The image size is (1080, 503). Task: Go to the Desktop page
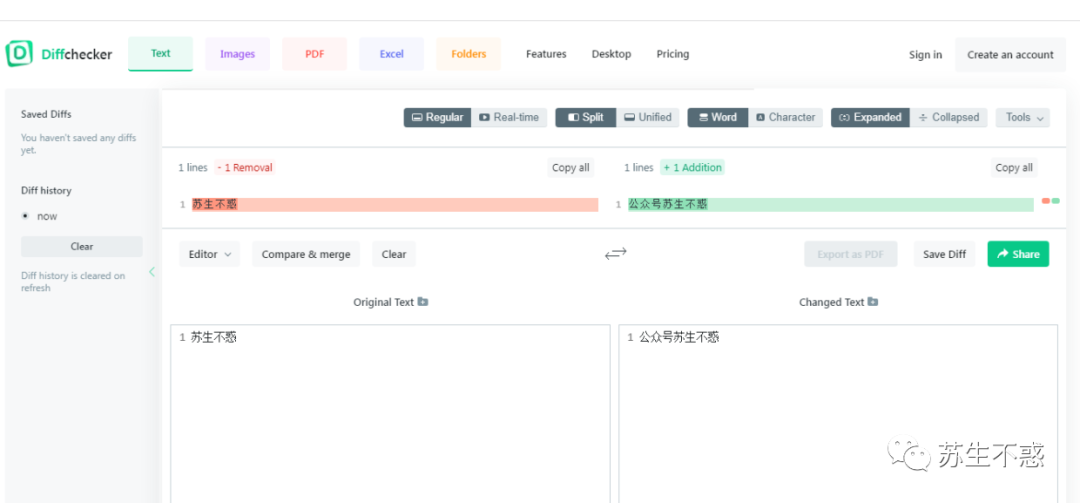[611, 54]
